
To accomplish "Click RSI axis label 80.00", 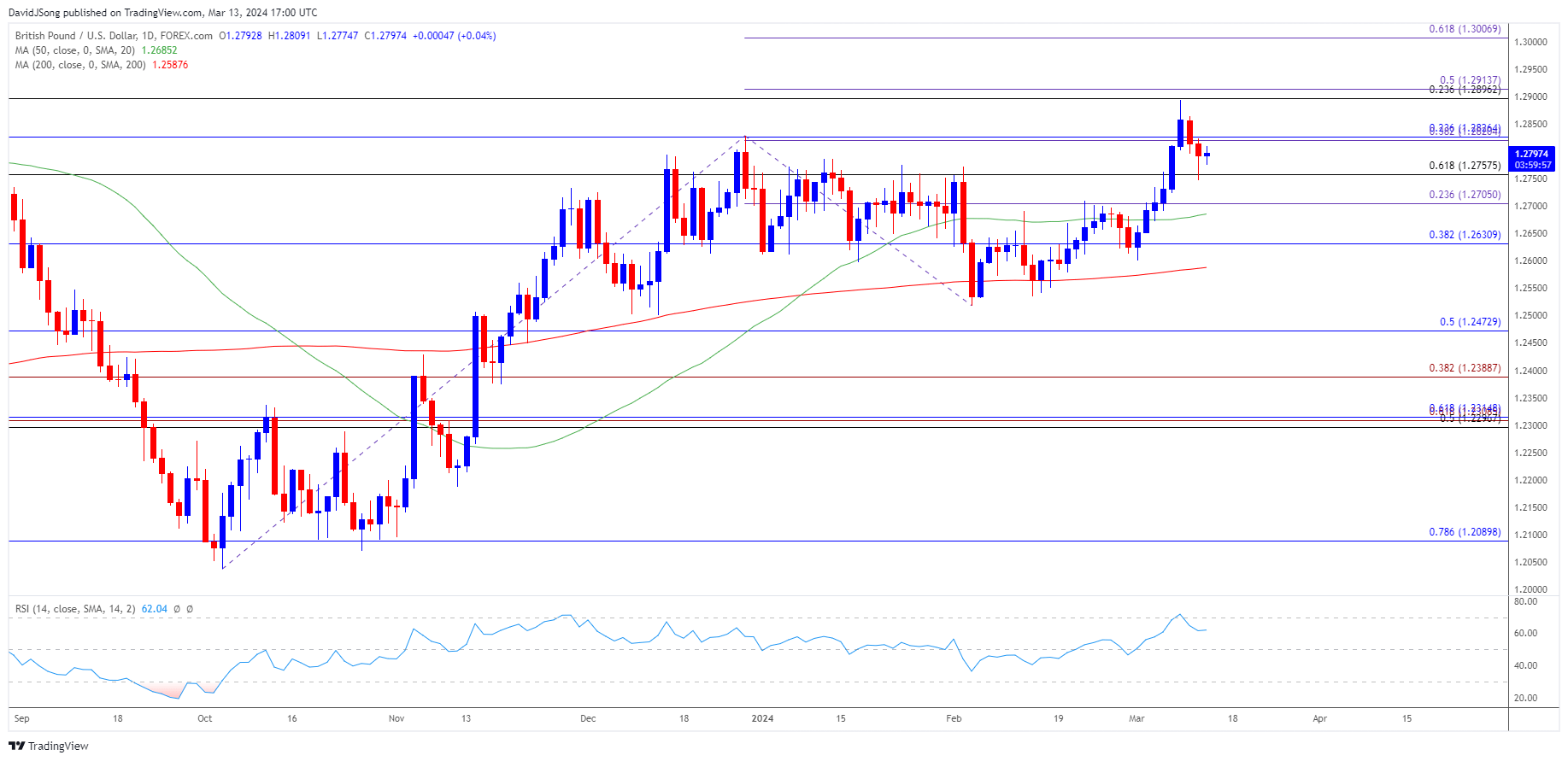I will (x=1525, y=601).
